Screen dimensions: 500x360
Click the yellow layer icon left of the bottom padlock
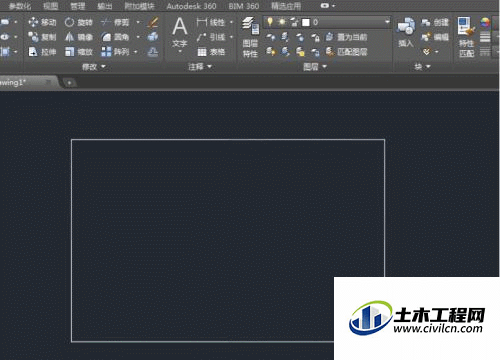[300, 52]
